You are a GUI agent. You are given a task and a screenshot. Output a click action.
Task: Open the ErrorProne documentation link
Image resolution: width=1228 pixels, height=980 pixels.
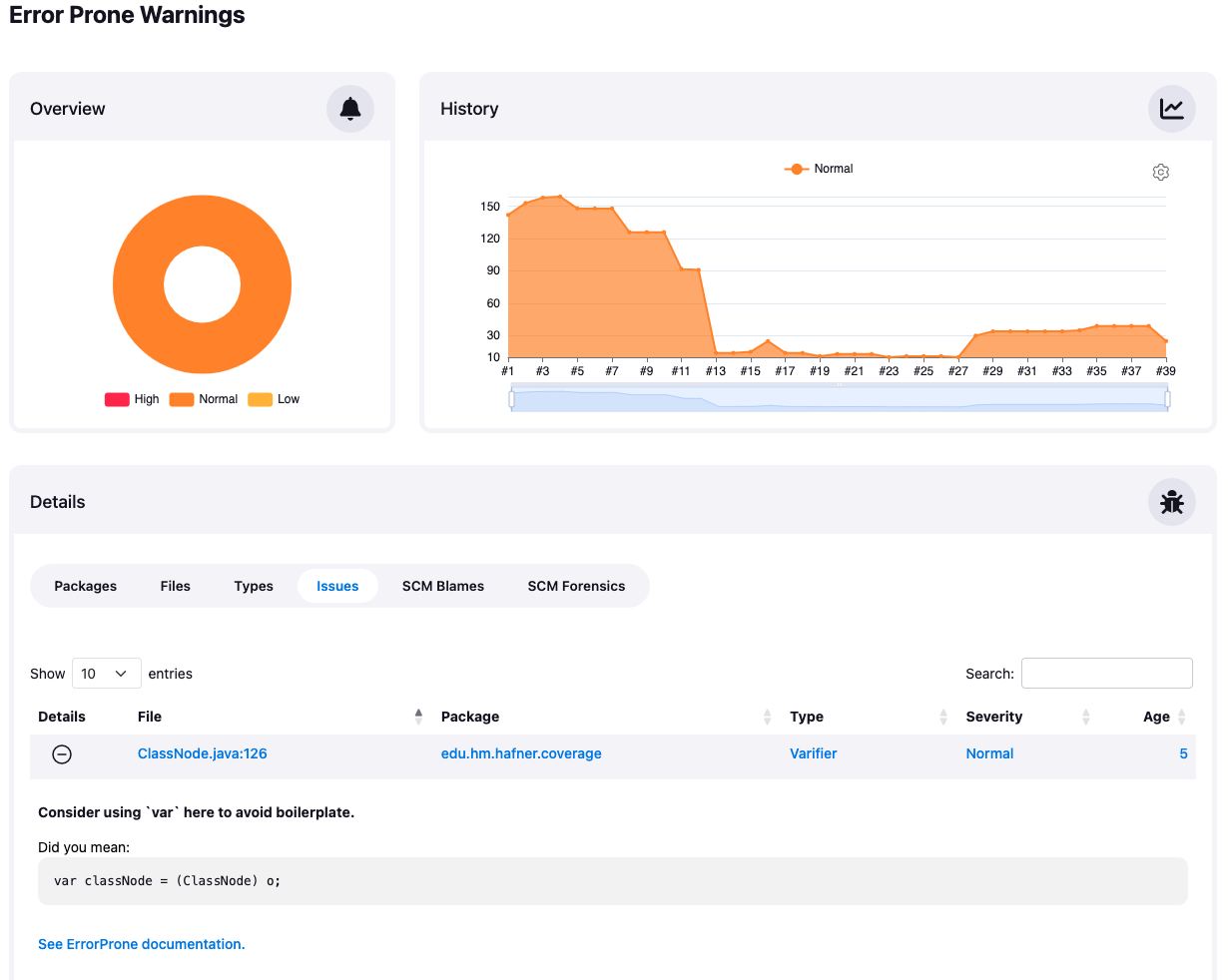141,943
